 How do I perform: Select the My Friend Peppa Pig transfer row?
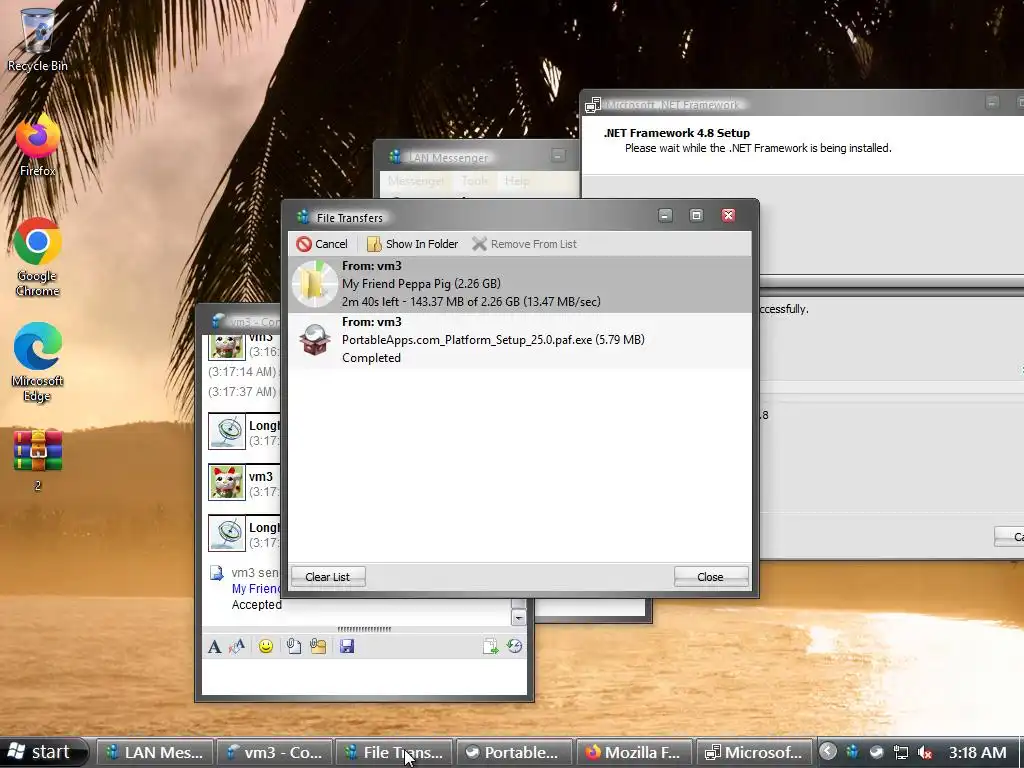pyautogui.click(x=520, y=284)
